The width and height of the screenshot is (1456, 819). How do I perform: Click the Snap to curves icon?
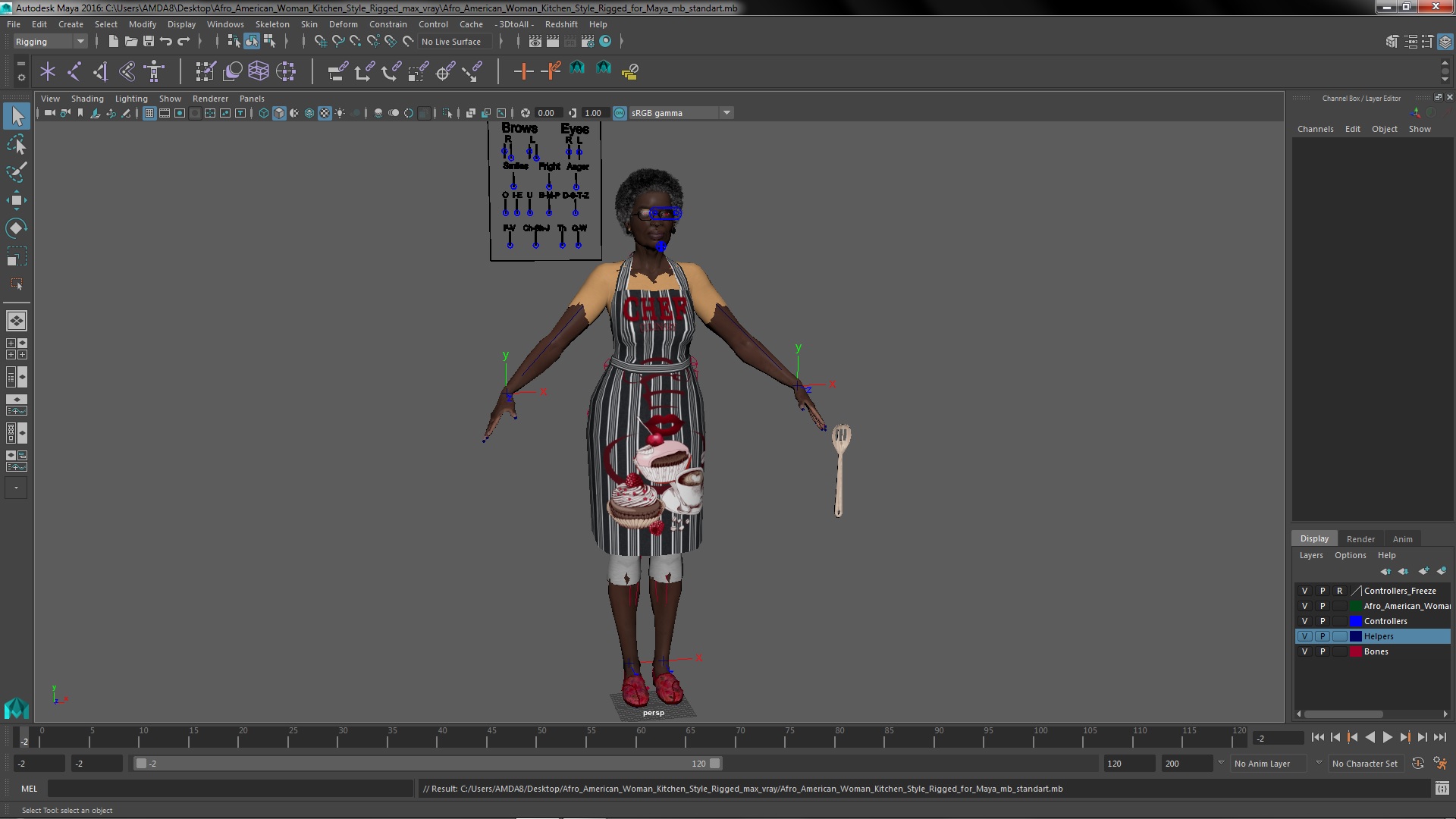coord(338,41)
